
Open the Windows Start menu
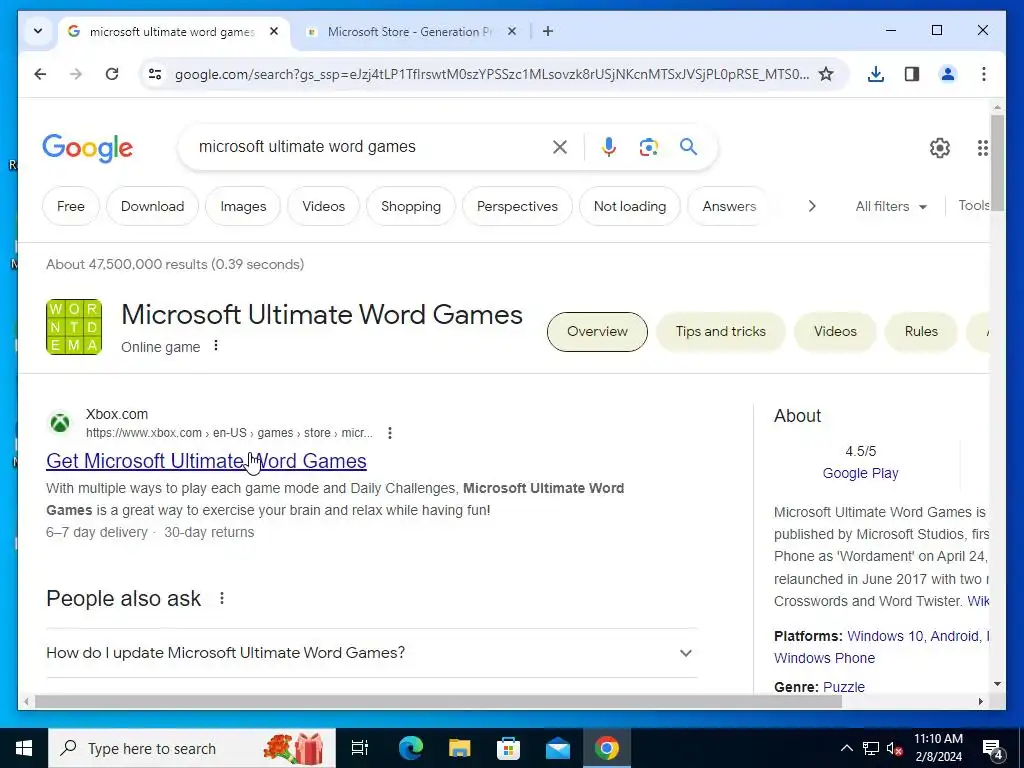24,748
